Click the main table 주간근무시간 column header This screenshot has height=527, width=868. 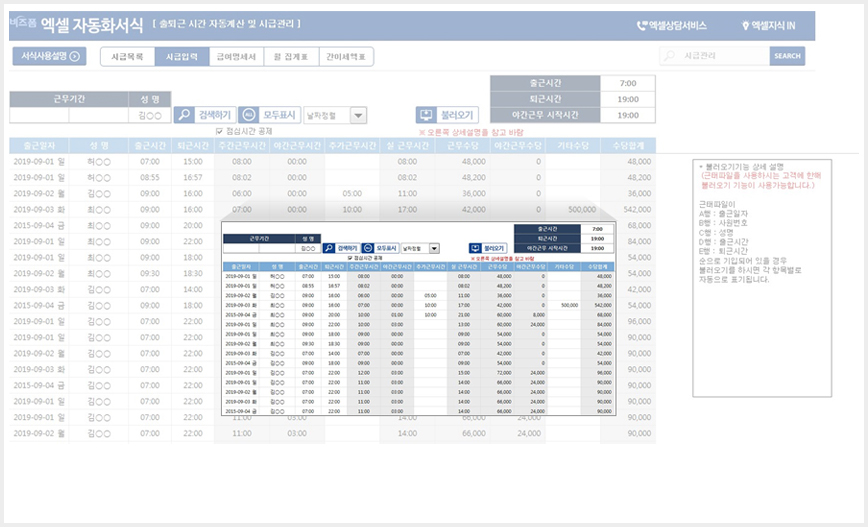242,146
